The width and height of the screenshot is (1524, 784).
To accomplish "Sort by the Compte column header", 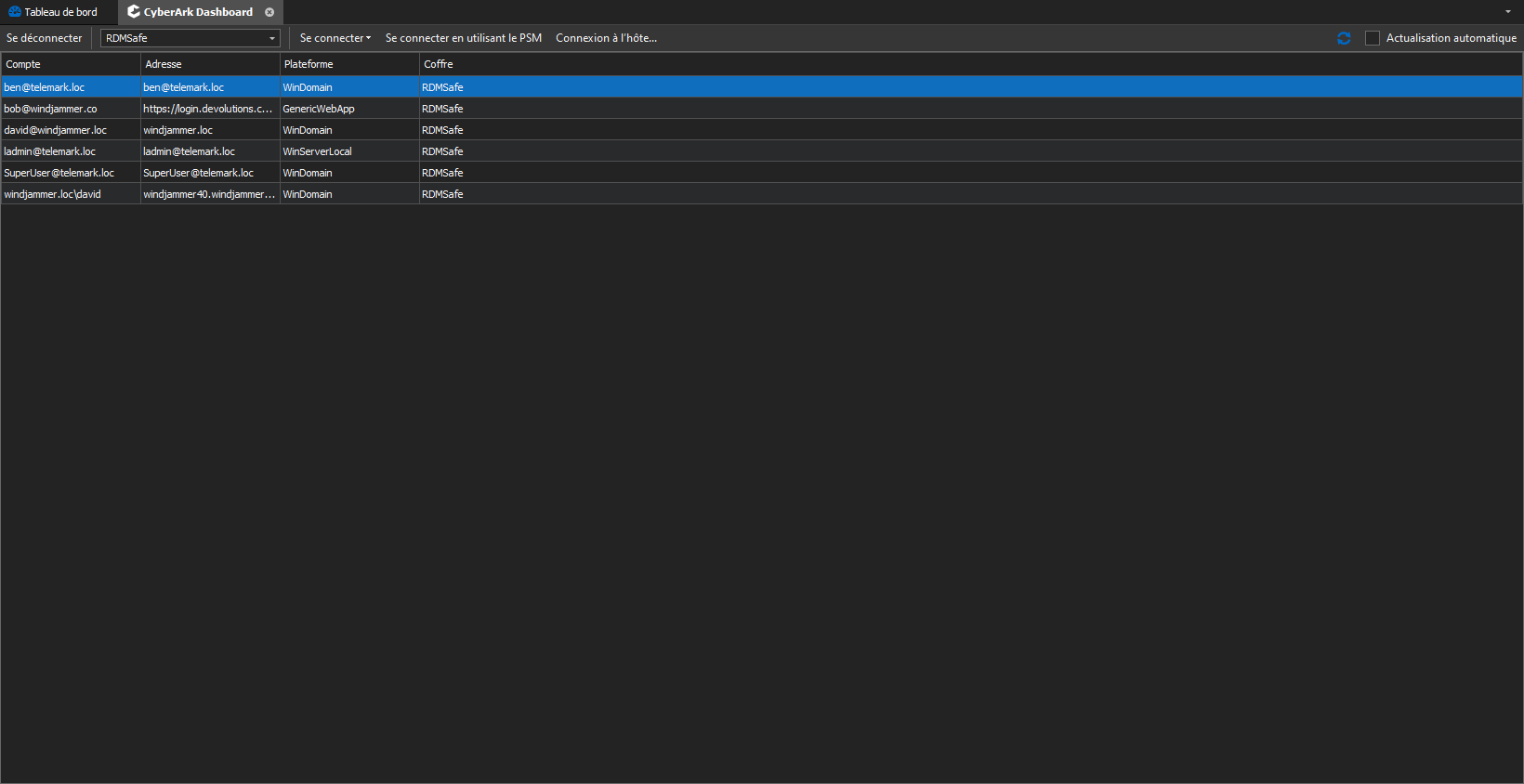I will click(x=70, y=64).
